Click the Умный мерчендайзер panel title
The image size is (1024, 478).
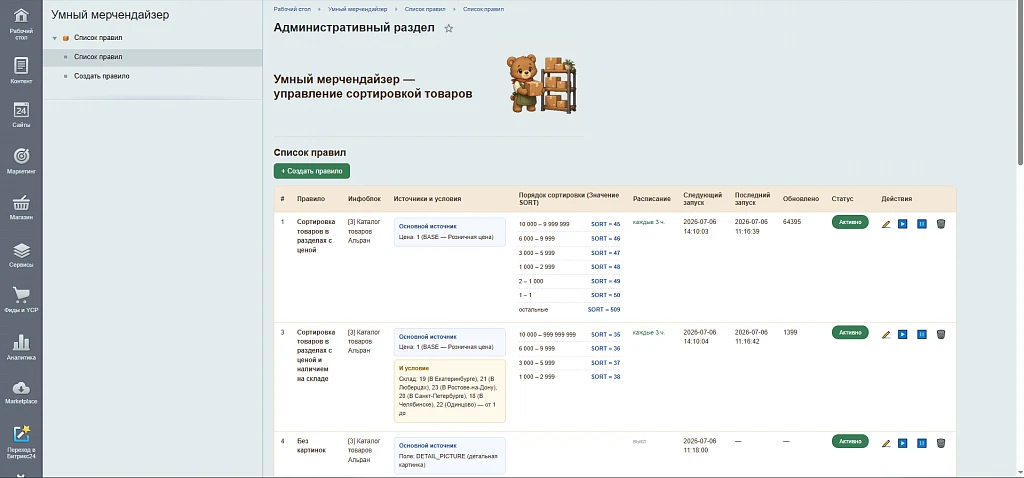click(110, 15)
